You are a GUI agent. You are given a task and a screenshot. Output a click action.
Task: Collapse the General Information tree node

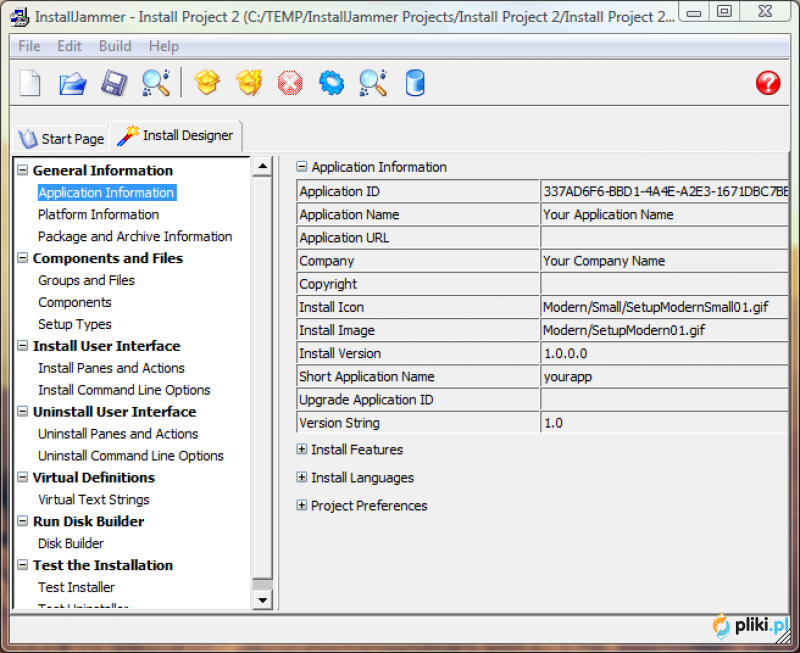pyautogui.click(x=22, y=170)
